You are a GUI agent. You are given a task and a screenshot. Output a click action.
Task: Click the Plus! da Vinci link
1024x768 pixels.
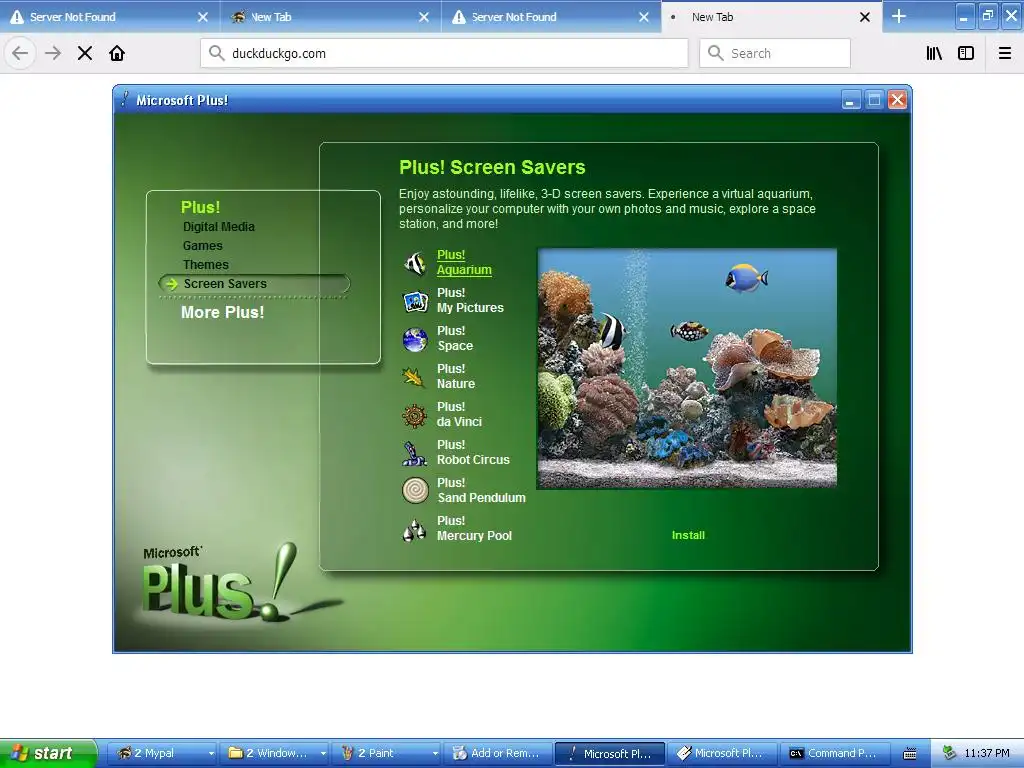460,414
